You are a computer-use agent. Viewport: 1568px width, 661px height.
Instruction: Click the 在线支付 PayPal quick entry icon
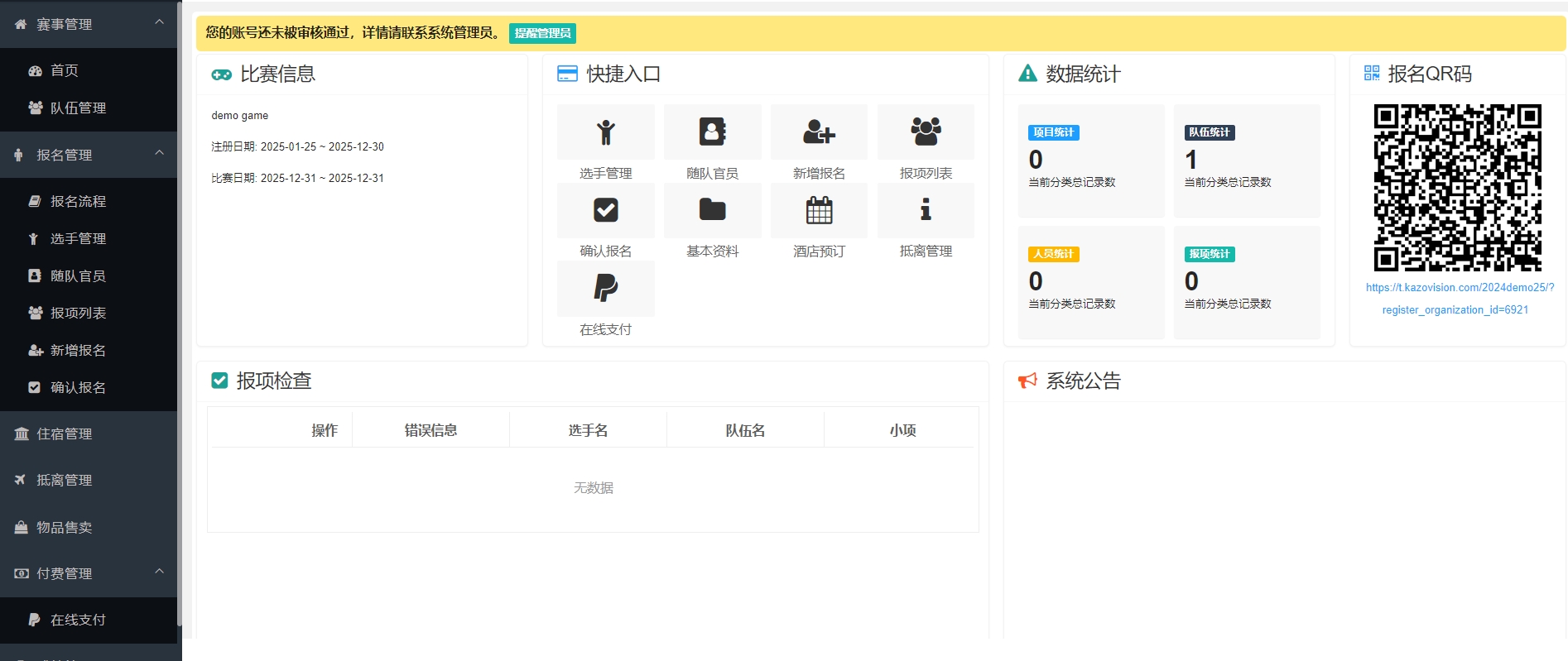point(605,289)
